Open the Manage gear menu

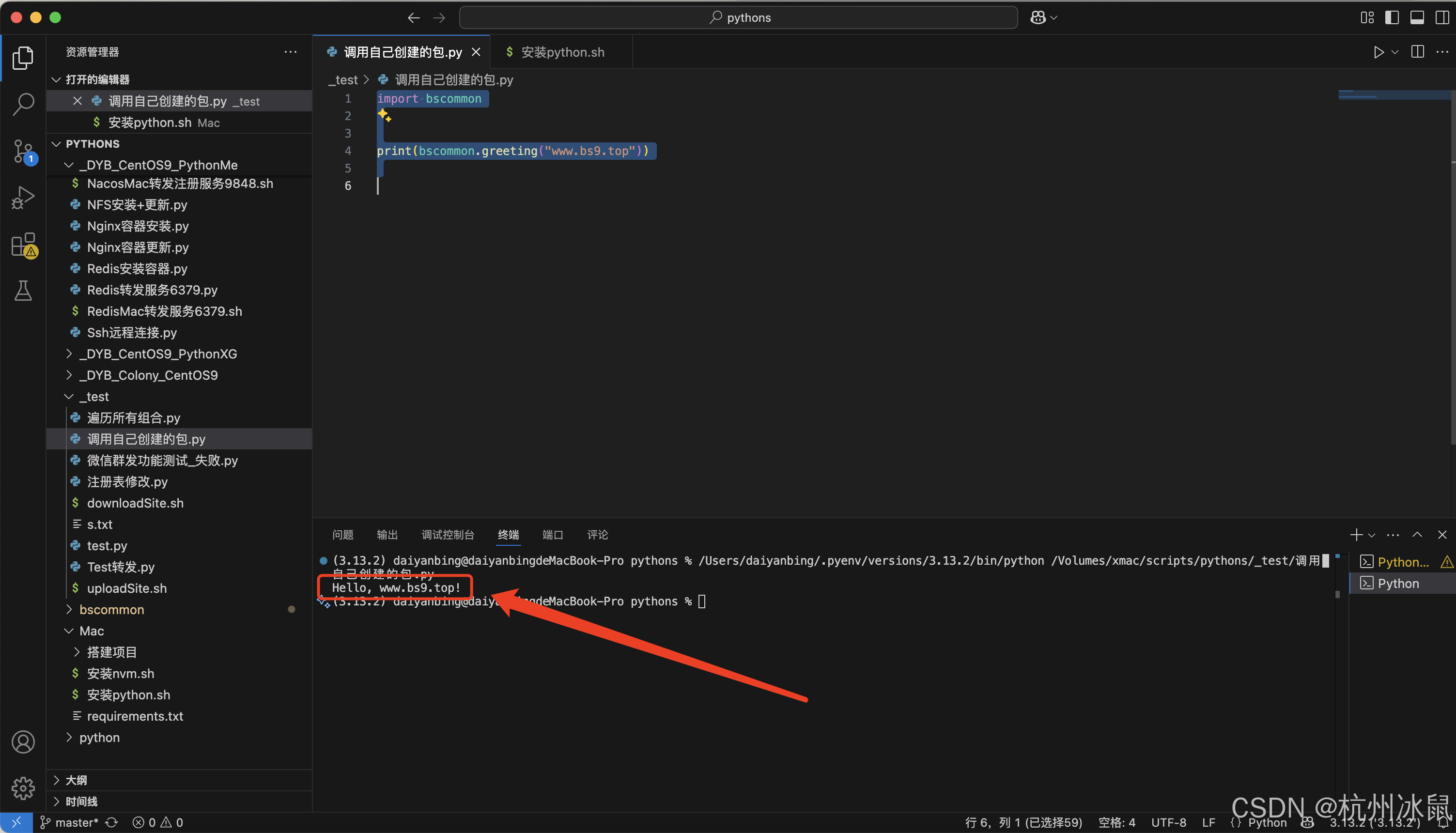point(23,788)
